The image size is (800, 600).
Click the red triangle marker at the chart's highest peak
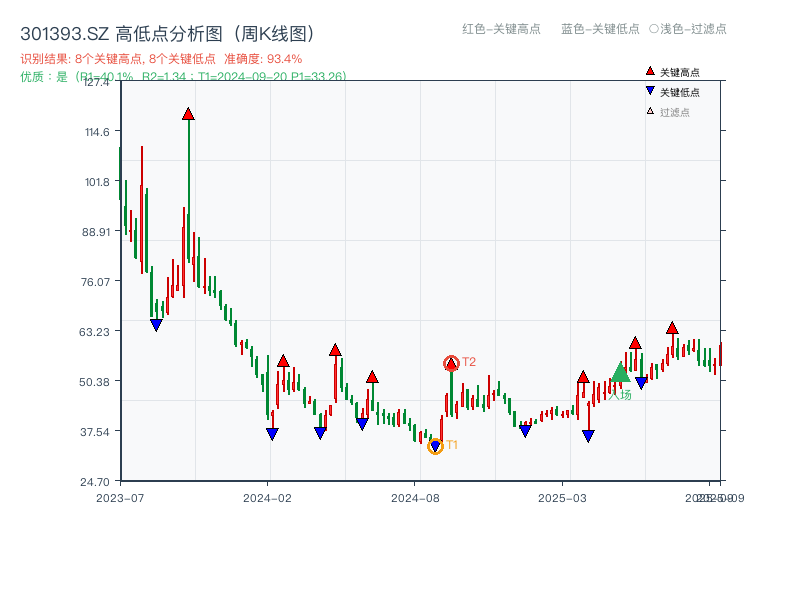pos(188,113)
